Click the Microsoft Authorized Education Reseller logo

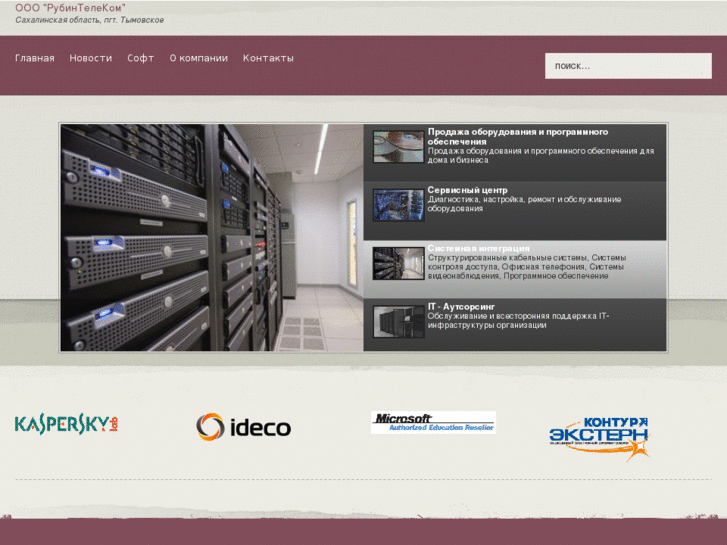tap(433, 422)
